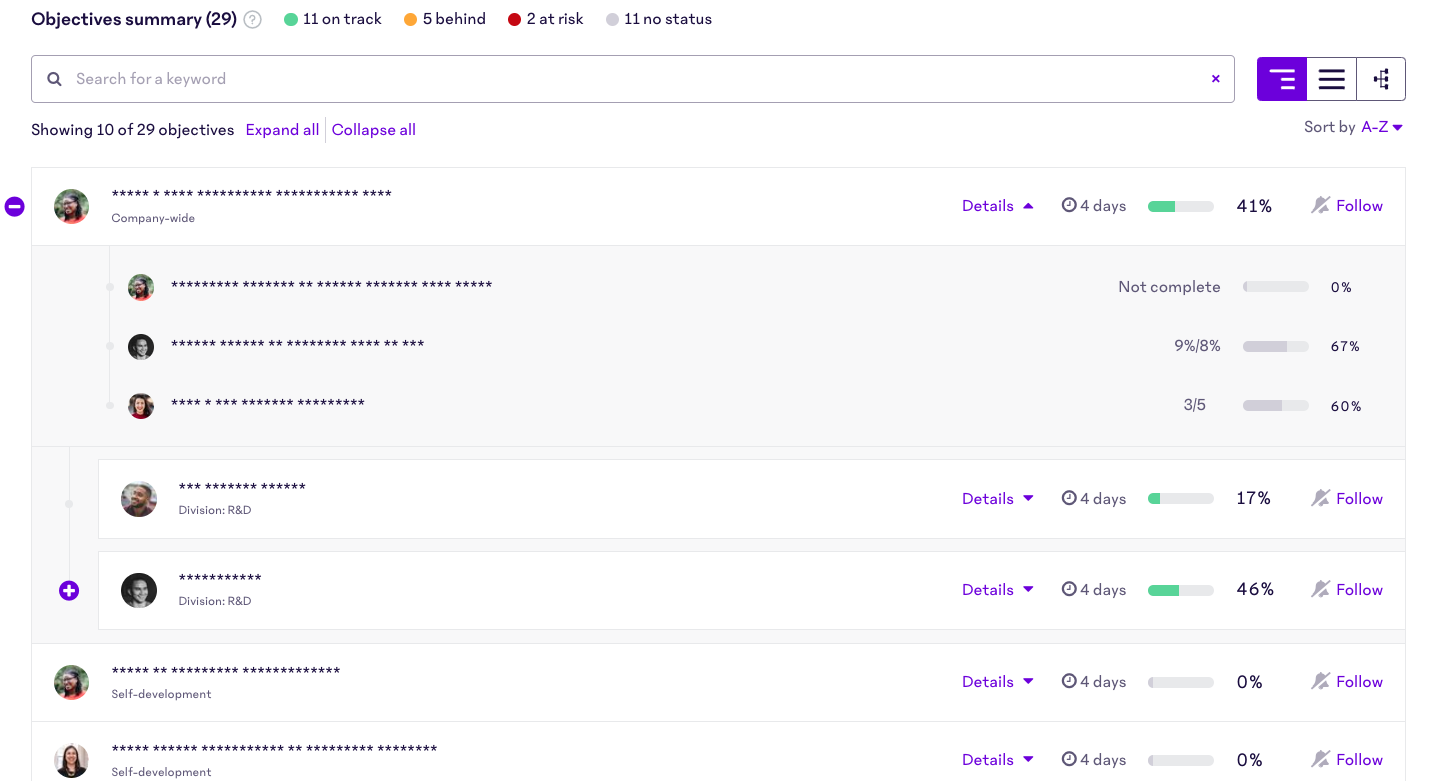
Task: Open the org chart alignment view
Action: click(1381, 78)
